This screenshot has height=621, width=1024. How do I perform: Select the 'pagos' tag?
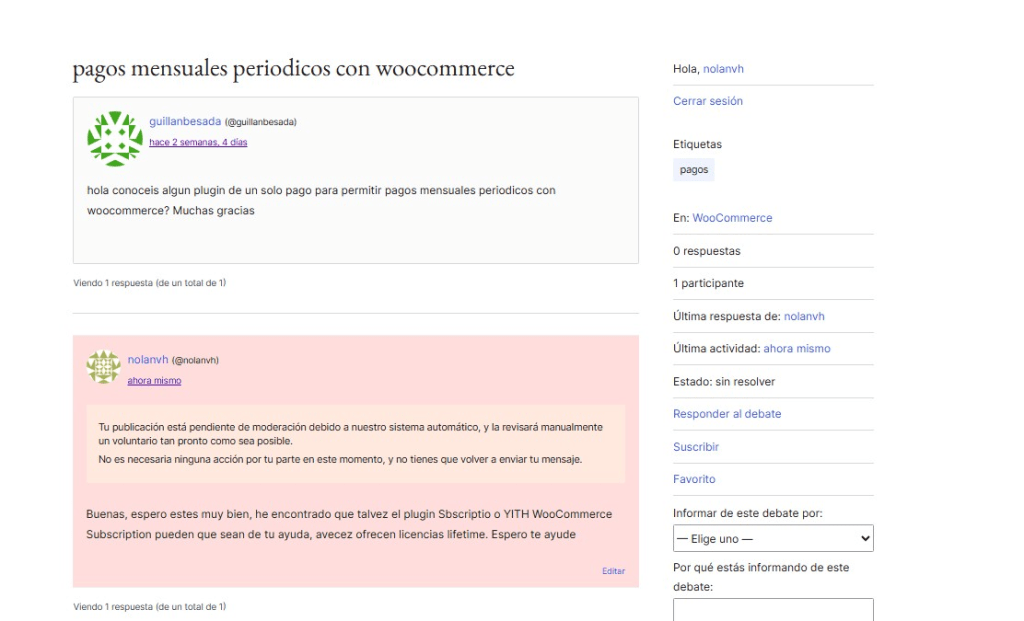pos(694,170)
